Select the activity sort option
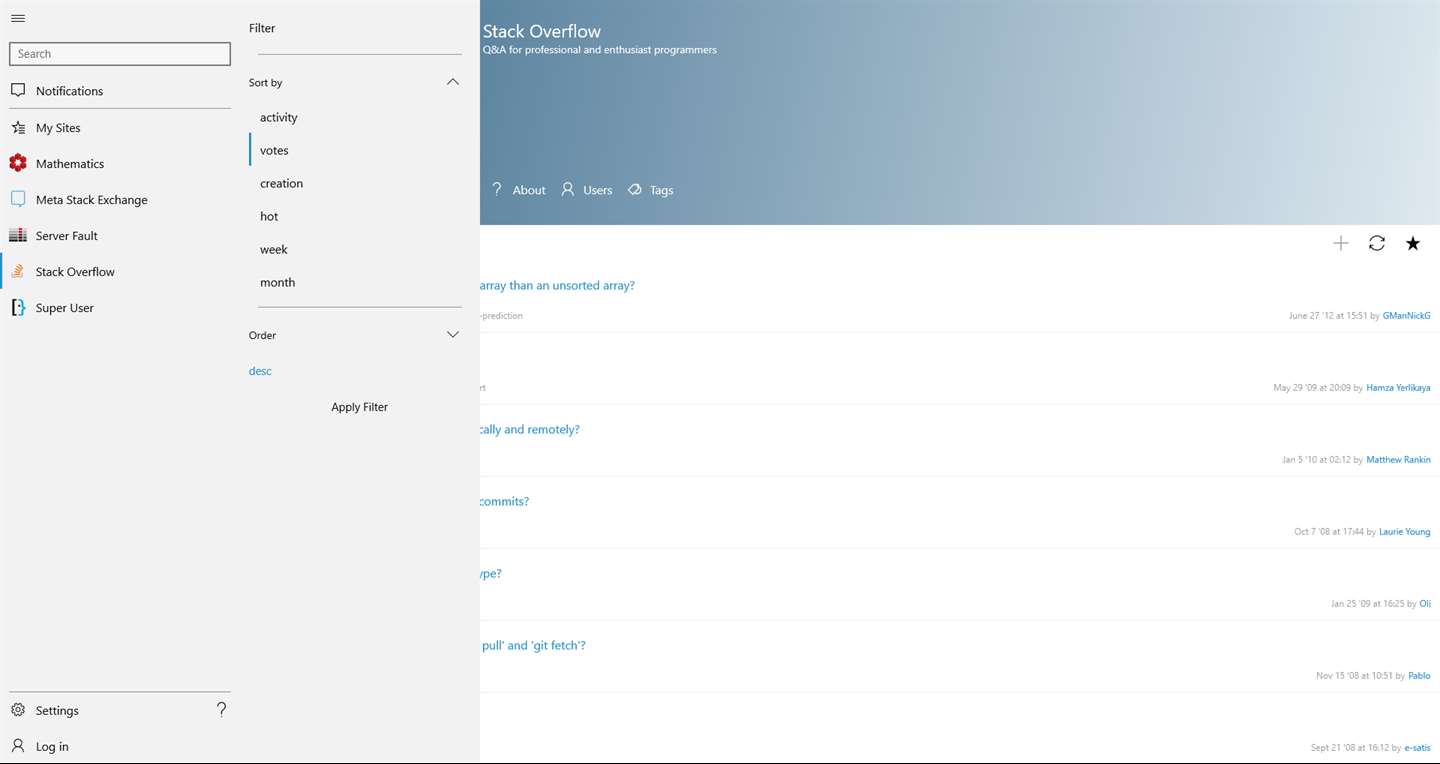Screen dimensions: 1440x764 click(x=279, y=117)
